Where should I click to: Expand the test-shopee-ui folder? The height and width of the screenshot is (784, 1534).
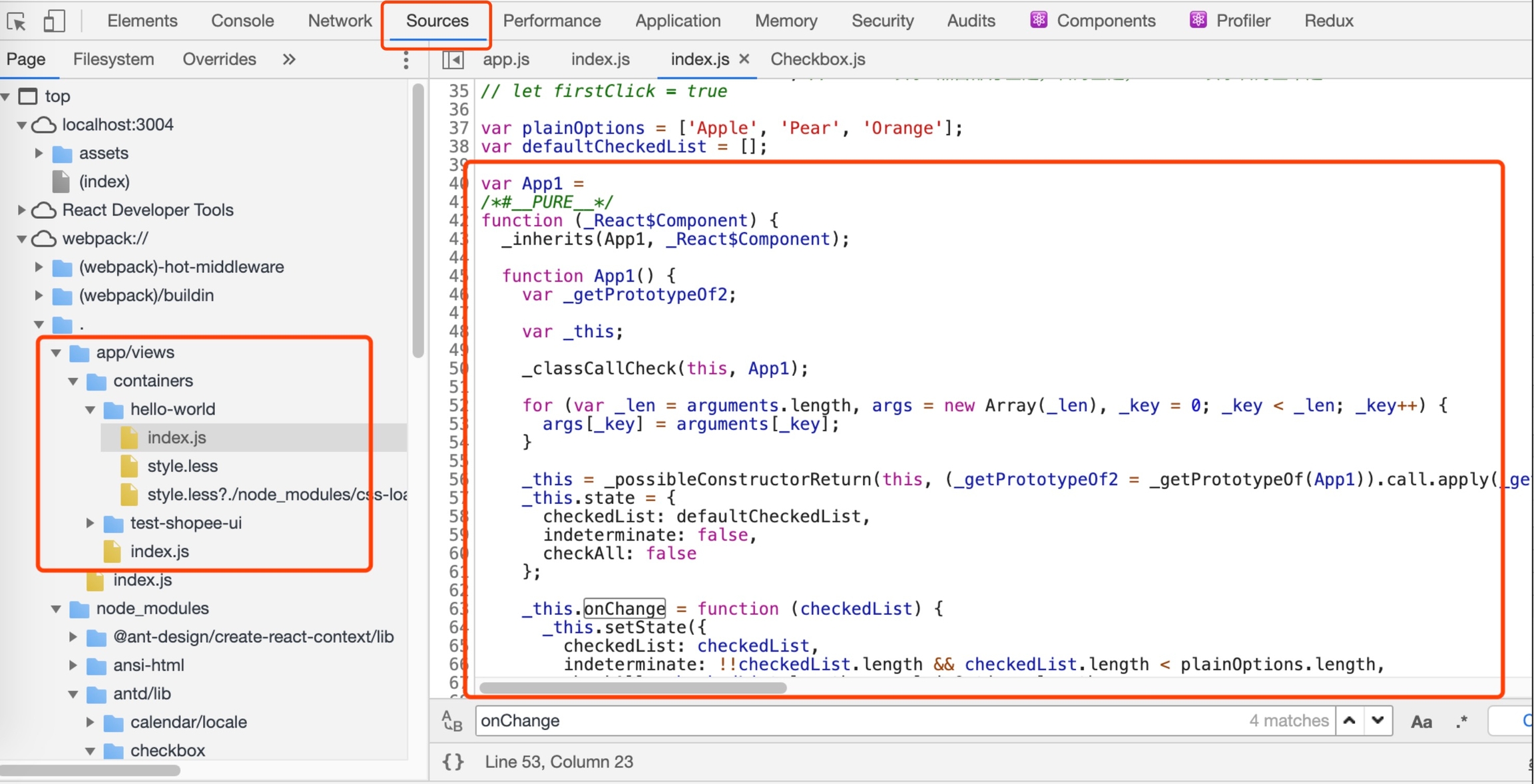91,523
